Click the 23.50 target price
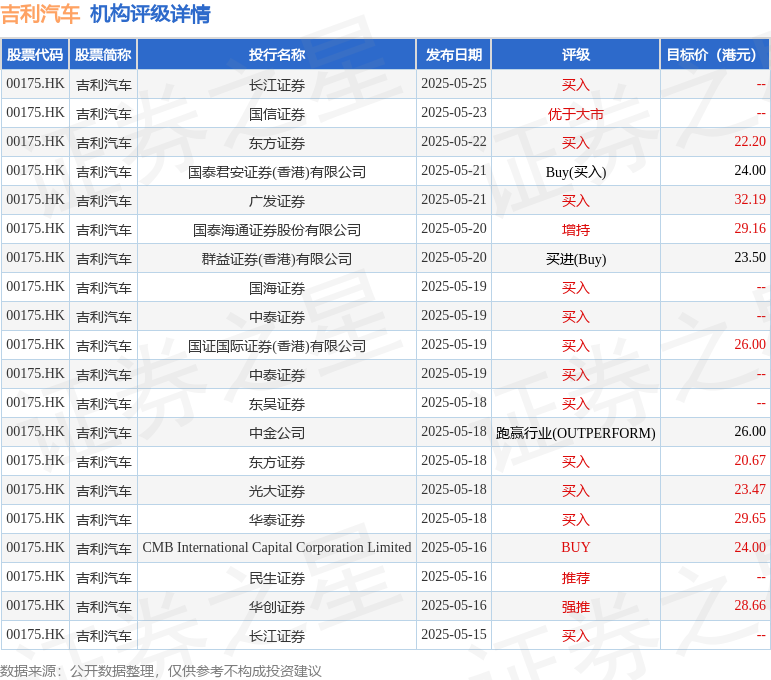 click(x=750, y=258)
